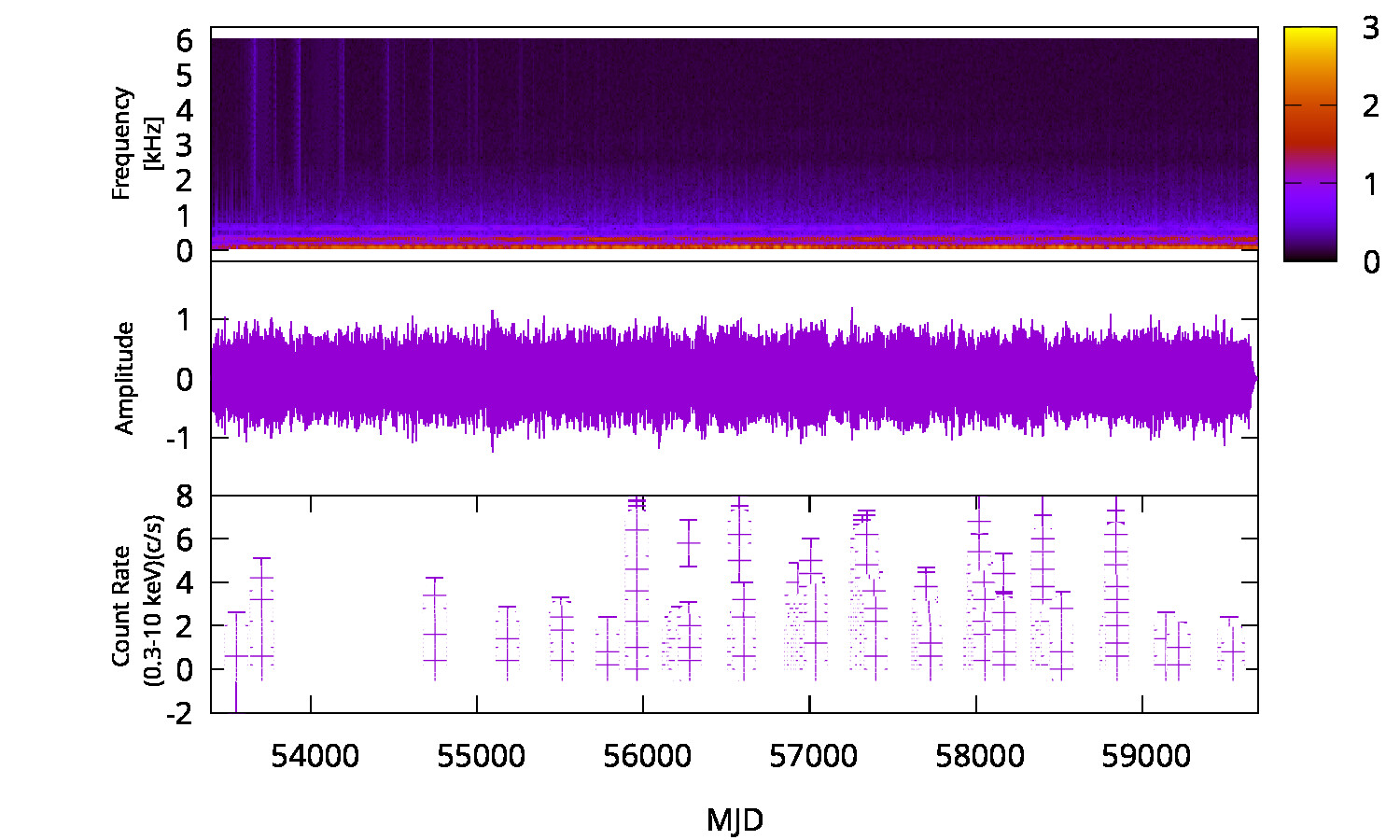This screenshot has width=1400, height=840.
Task: Click the amplitude tick label -1
Action: pos(179,438)
